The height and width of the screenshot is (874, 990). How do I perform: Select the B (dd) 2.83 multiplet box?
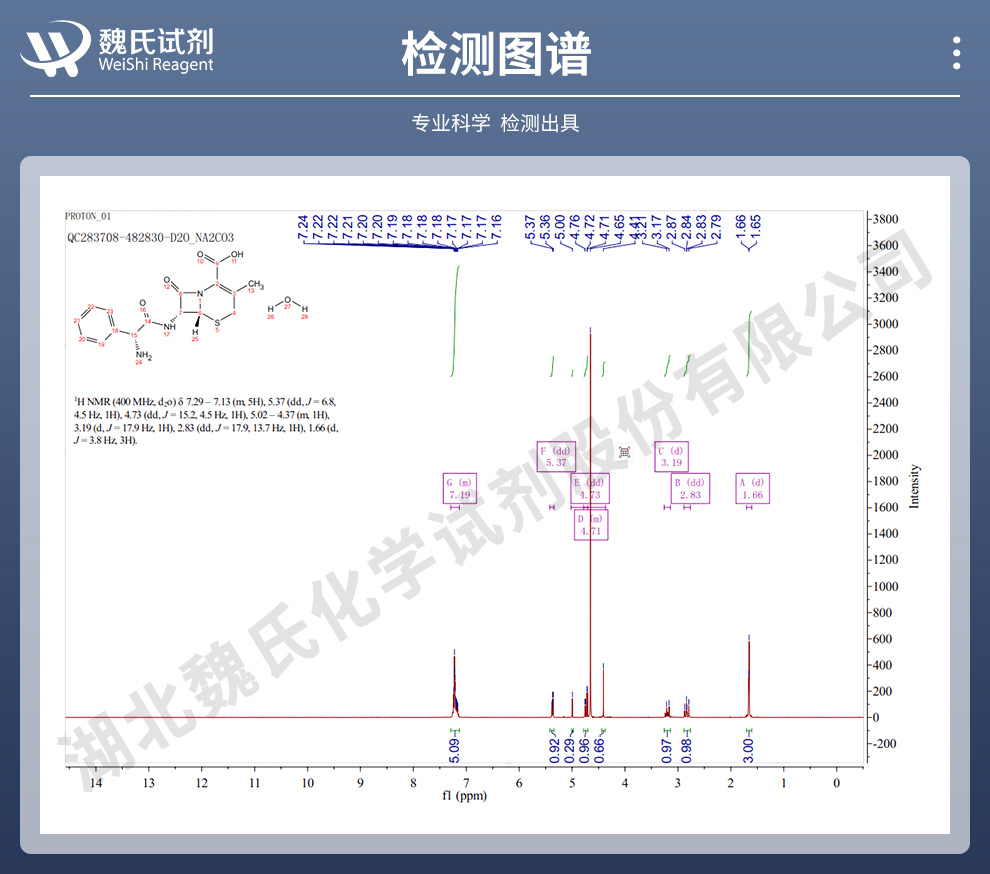click(x=690, y=488)
